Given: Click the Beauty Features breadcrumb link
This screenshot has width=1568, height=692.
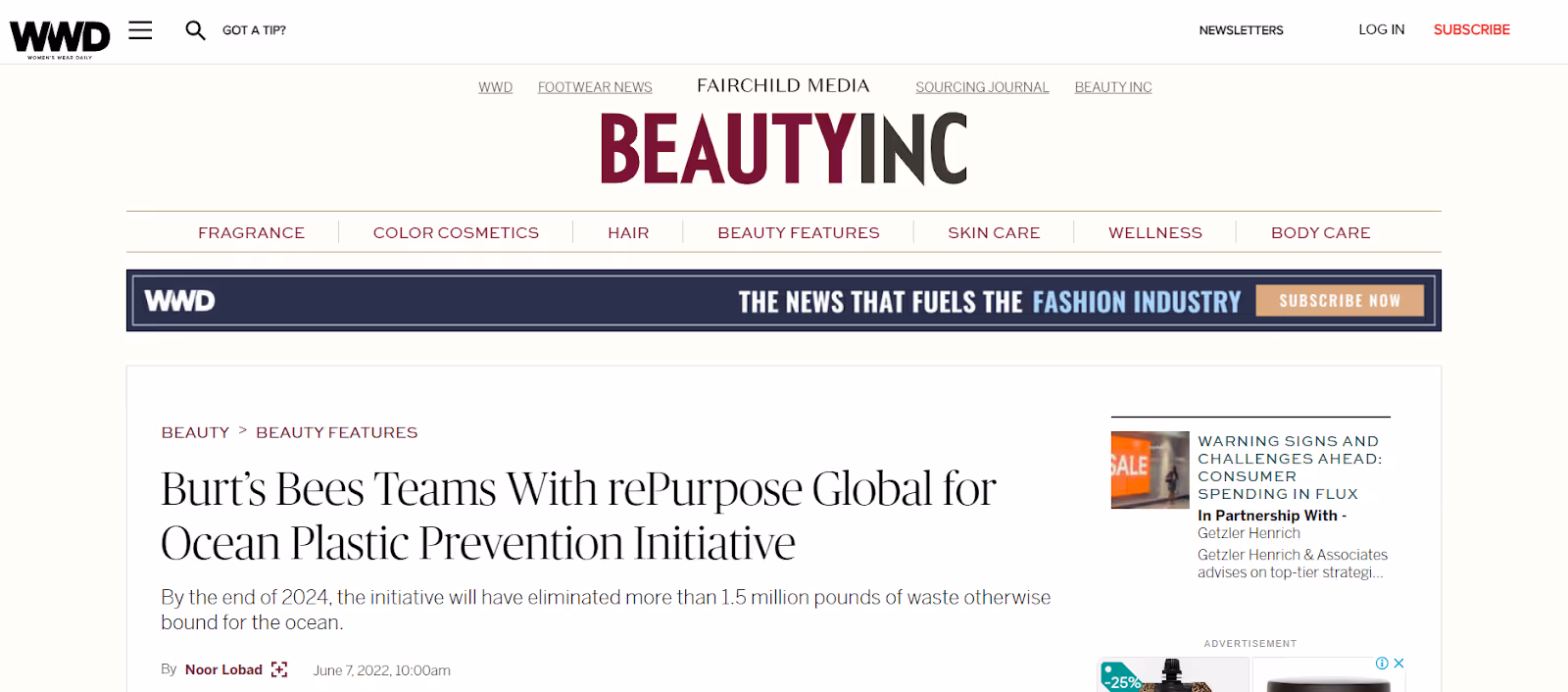Looking at the screenshot, I should pos(337,432).
